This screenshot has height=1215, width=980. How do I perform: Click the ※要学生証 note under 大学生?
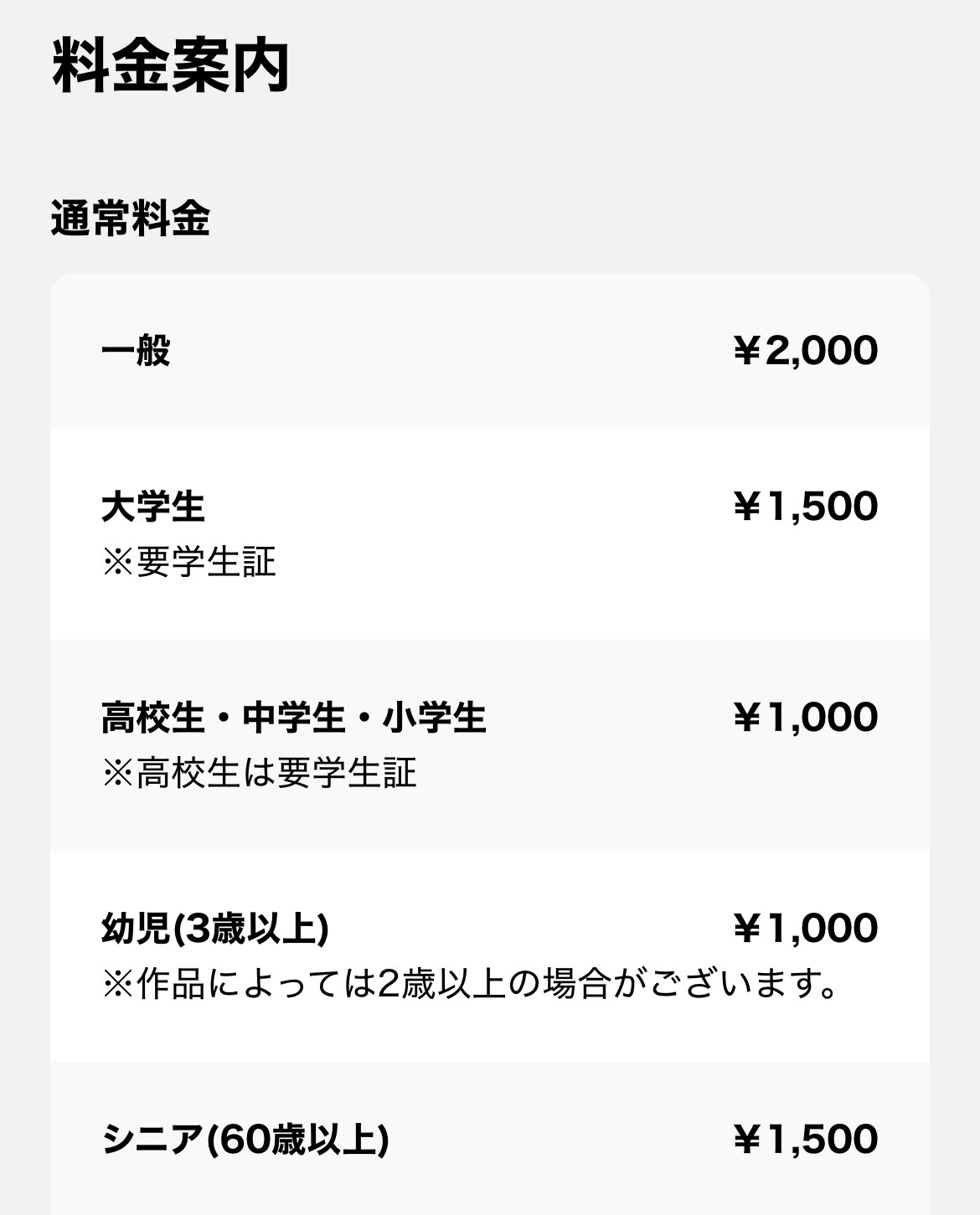188,562
